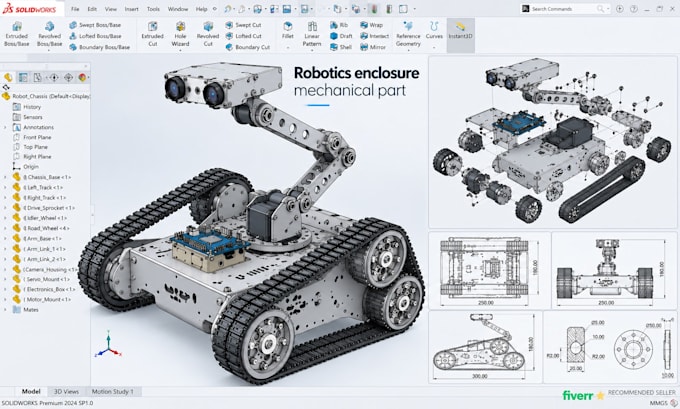Expand the Drive_Sprocket<1> node

click(5, 208)
